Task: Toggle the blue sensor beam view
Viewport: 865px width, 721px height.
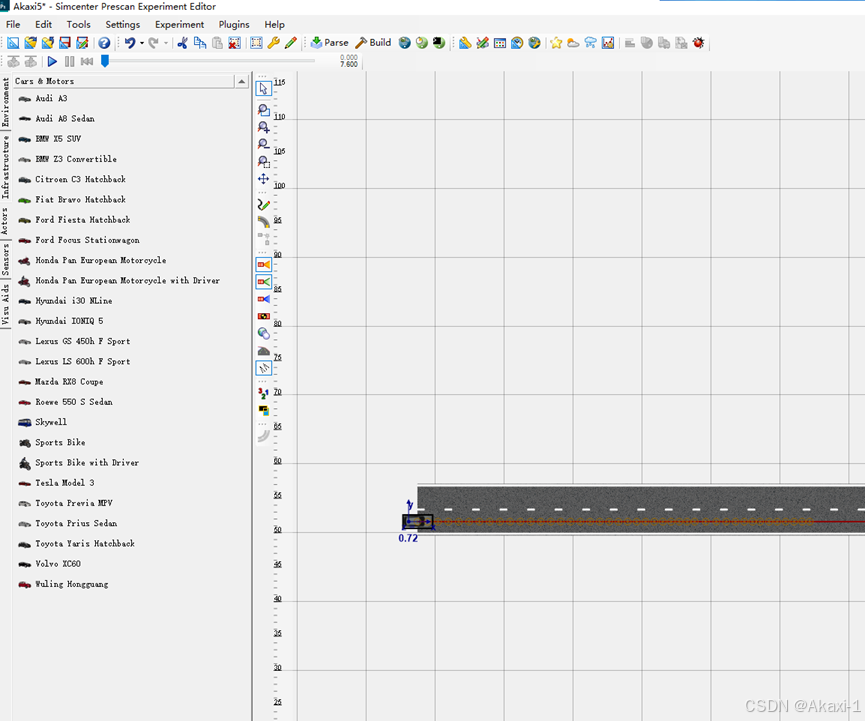Action: (264, 299)
